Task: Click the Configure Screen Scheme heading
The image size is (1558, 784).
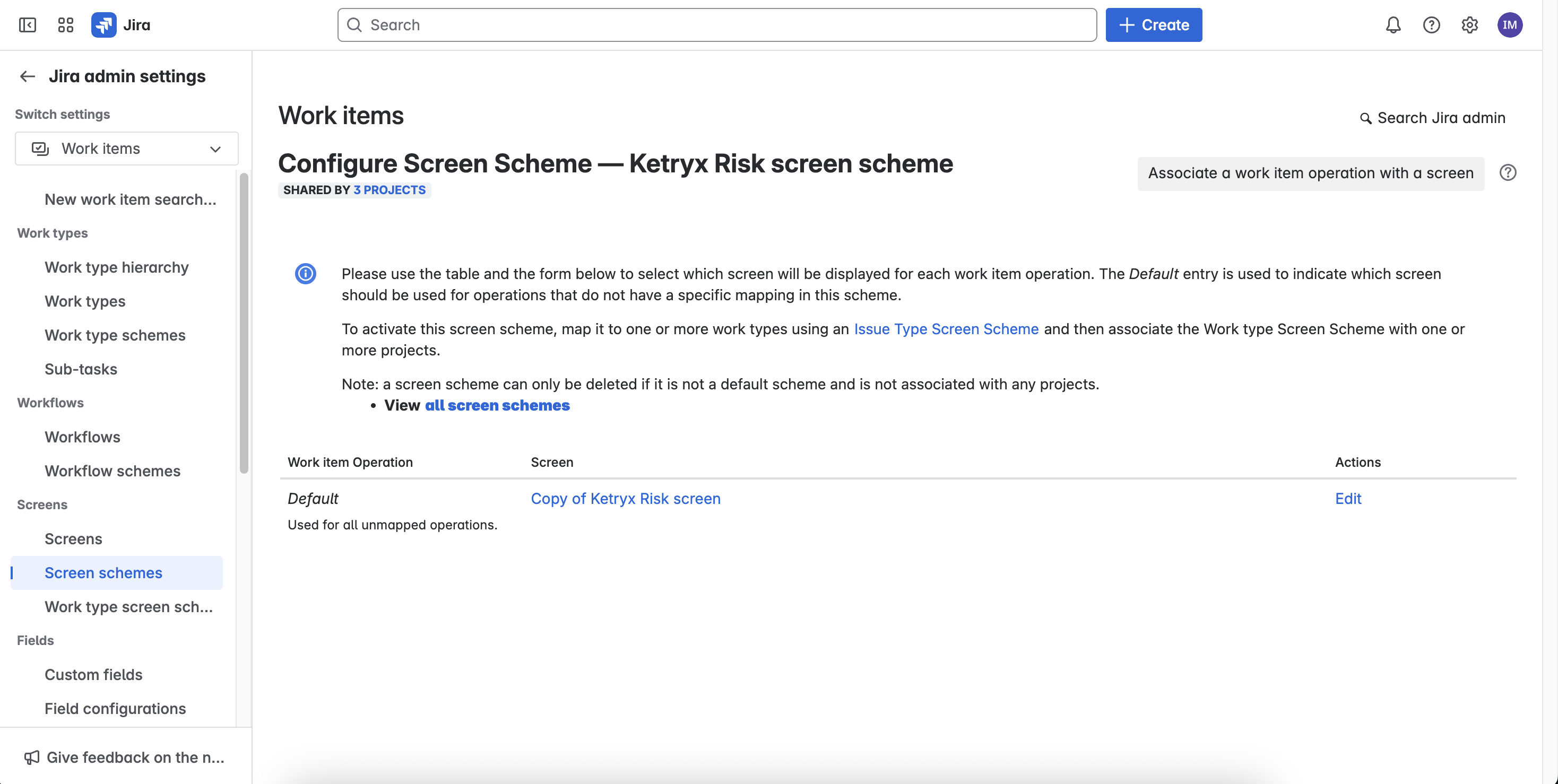Action: (x=616, y=163)
